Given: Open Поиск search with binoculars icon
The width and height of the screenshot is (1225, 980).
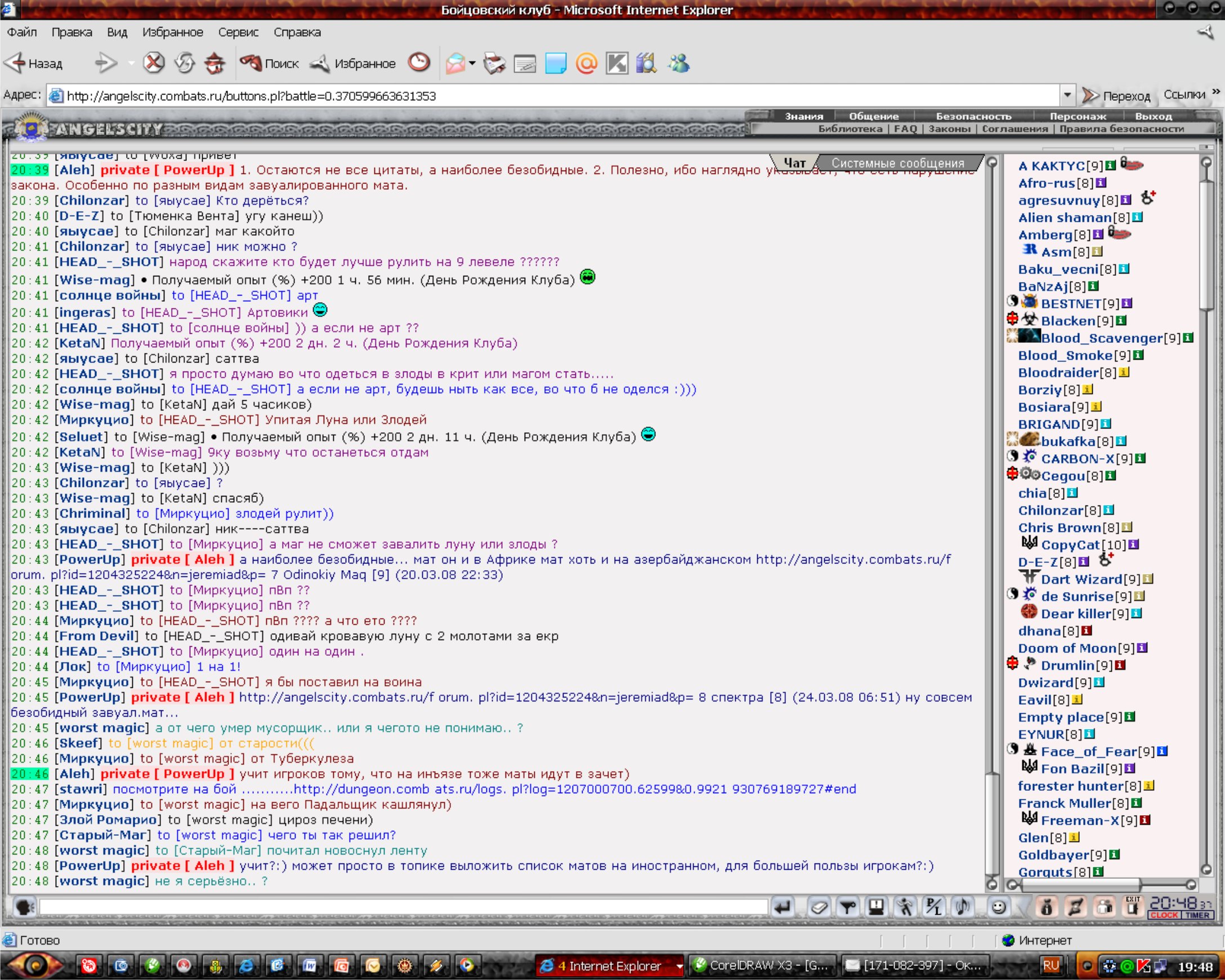Looking at the screenshot, I should (x=269, y=63).
